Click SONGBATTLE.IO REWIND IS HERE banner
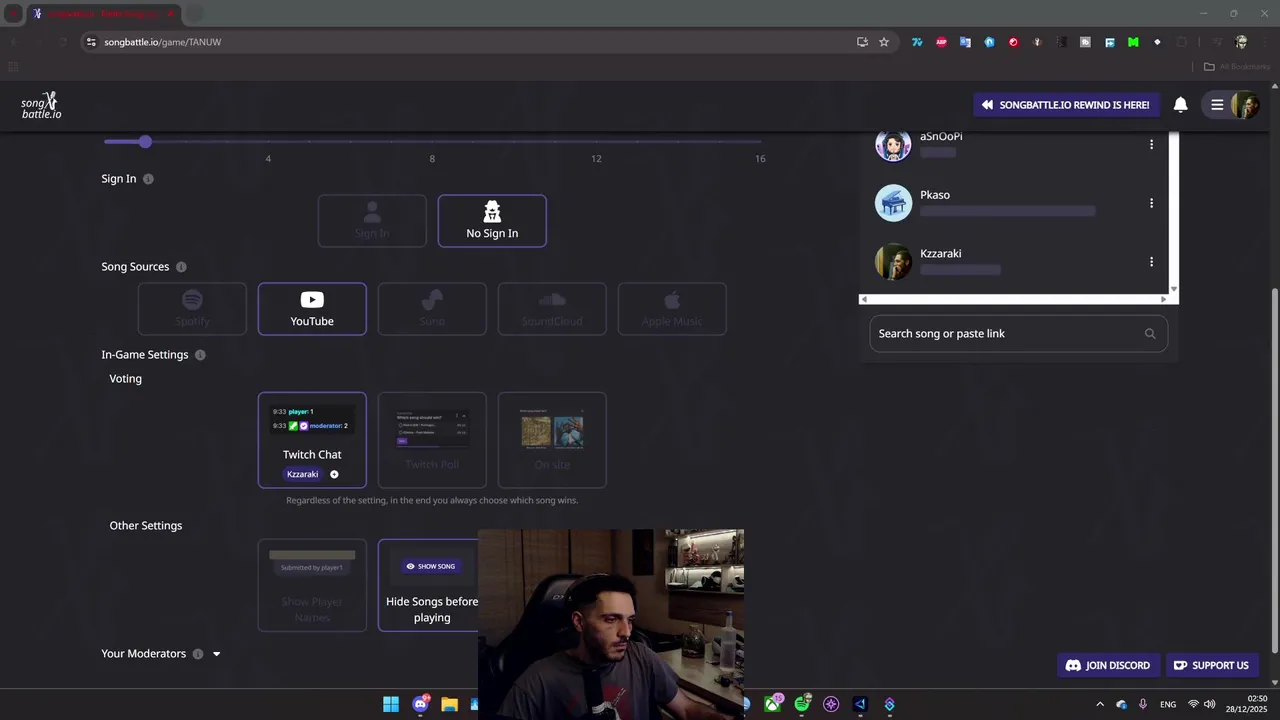 point(1066,105)
